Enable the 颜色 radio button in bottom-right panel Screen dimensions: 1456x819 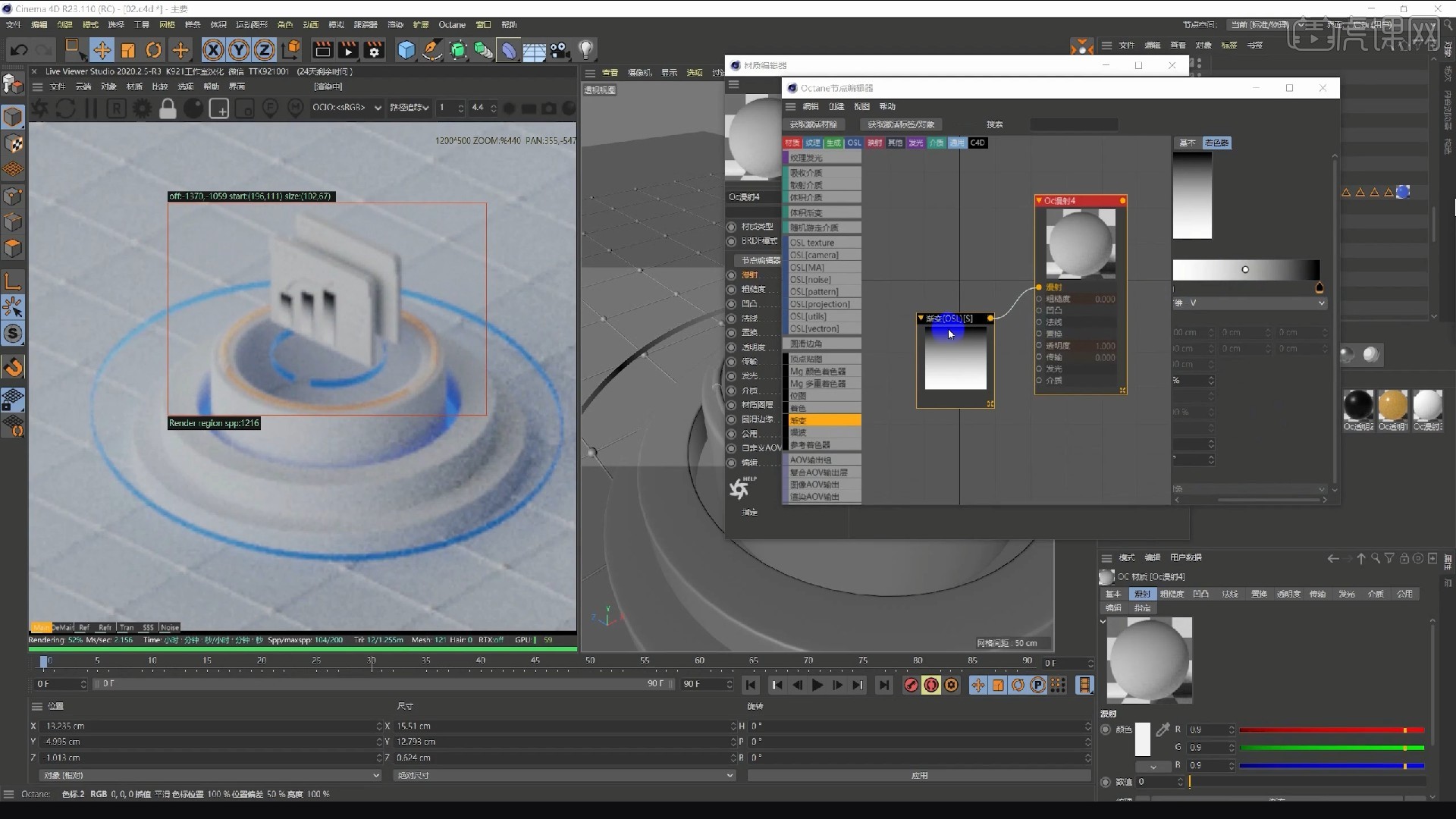click(x=1106, y=729)
